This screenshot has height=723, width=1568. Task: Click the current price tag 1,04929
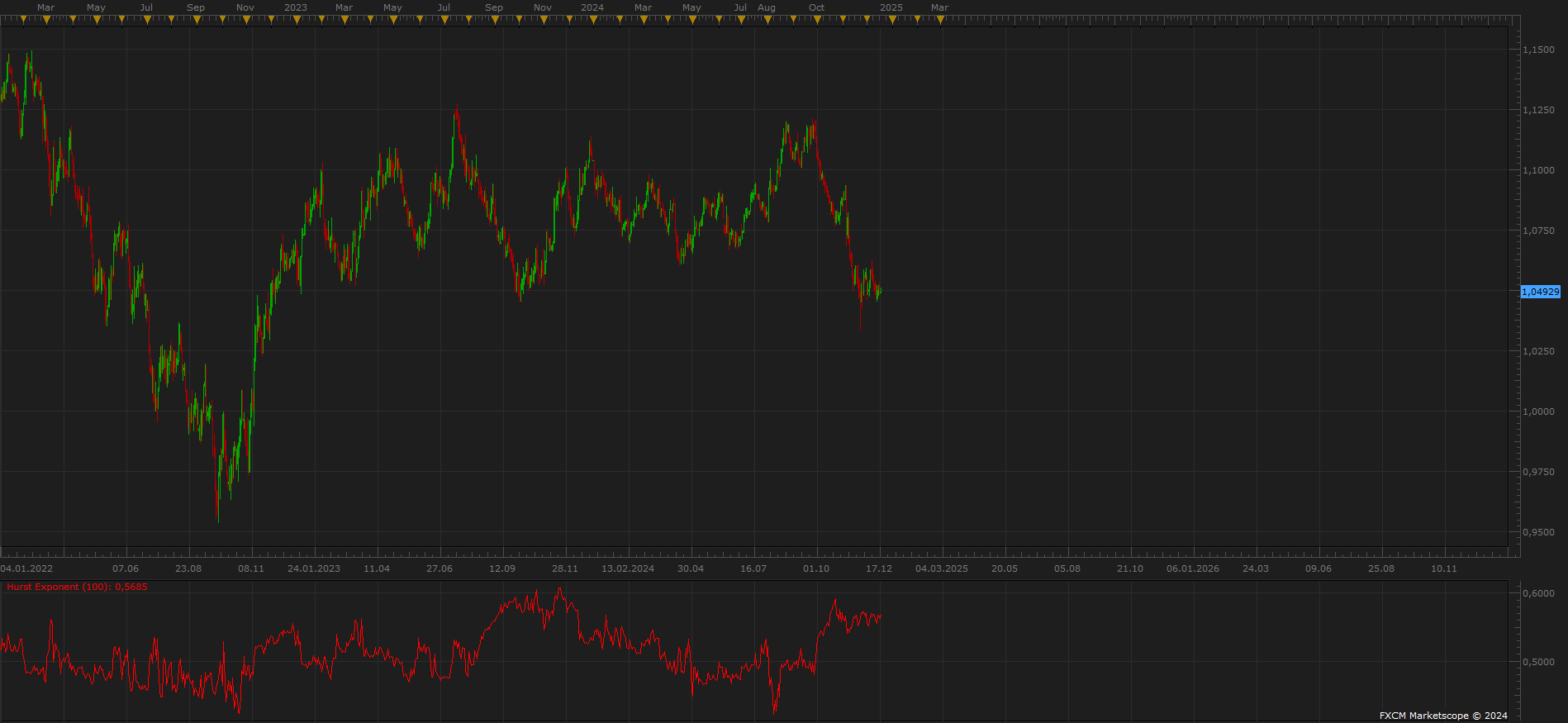[x=1541, y=292]
